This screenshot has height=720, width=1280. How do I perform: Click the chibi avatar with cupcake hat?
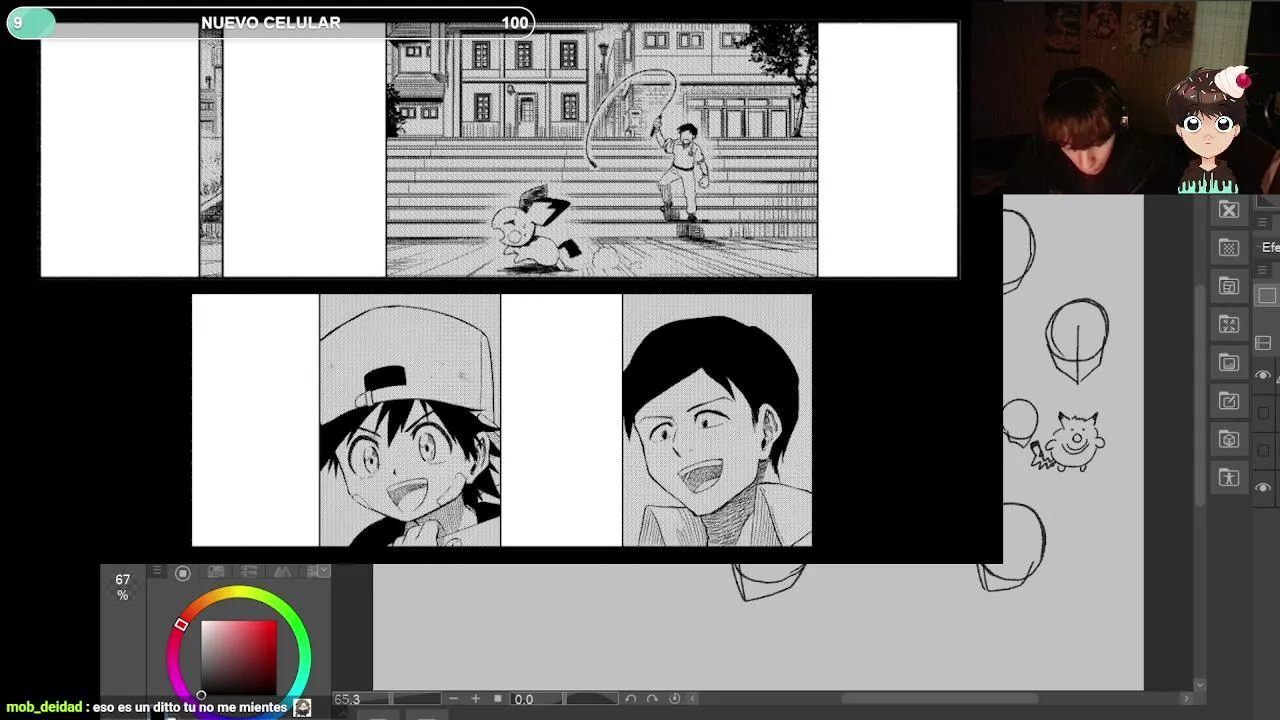1212,130
